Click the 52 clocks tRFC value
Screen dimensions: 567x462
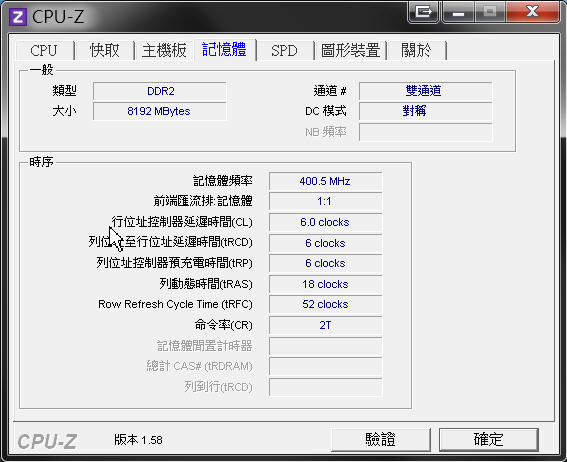click(x=325, y=304)
